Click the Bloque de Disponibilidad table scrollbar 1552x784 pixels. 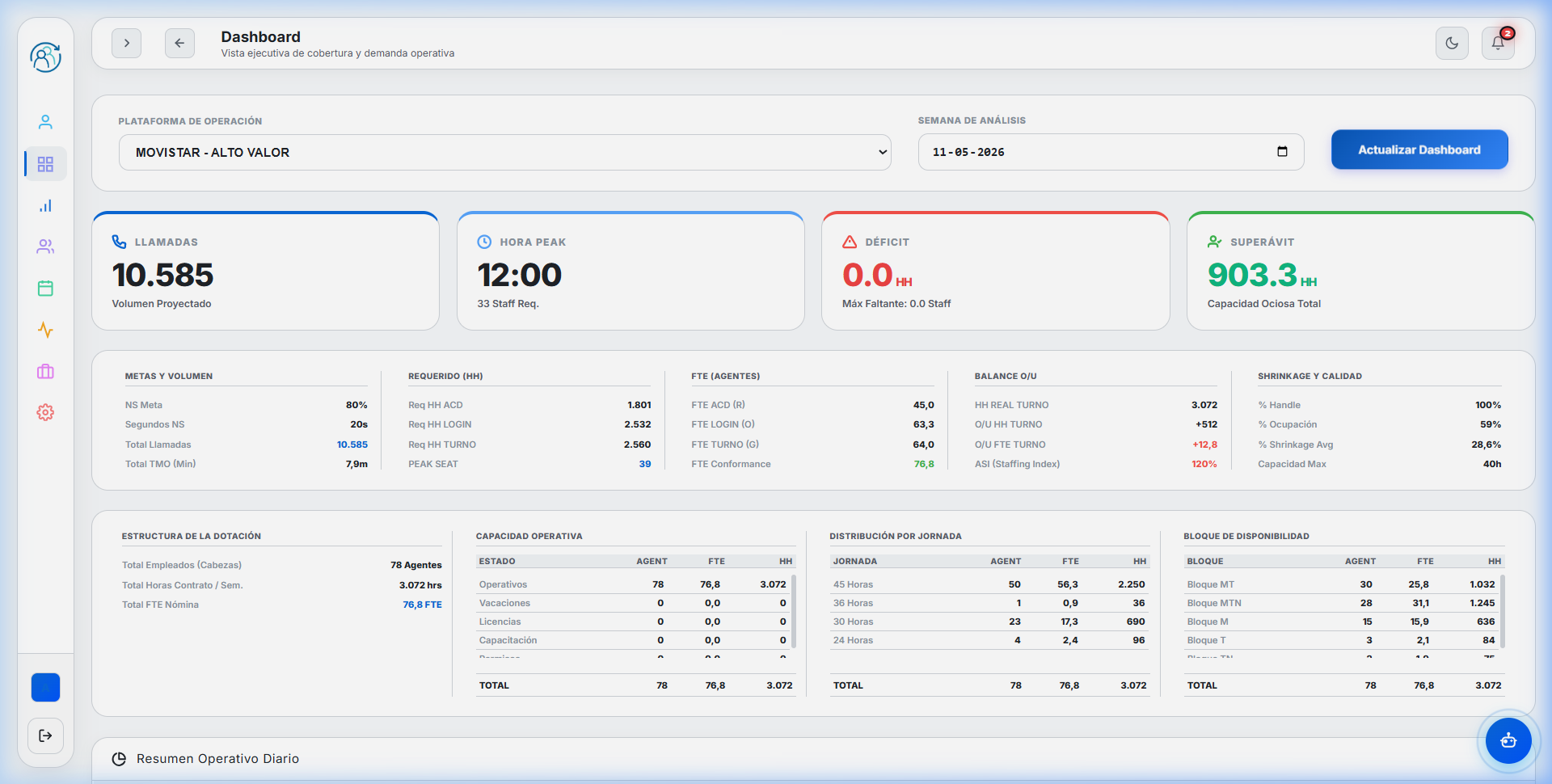pyautogui.click(x=1502, y=611)
